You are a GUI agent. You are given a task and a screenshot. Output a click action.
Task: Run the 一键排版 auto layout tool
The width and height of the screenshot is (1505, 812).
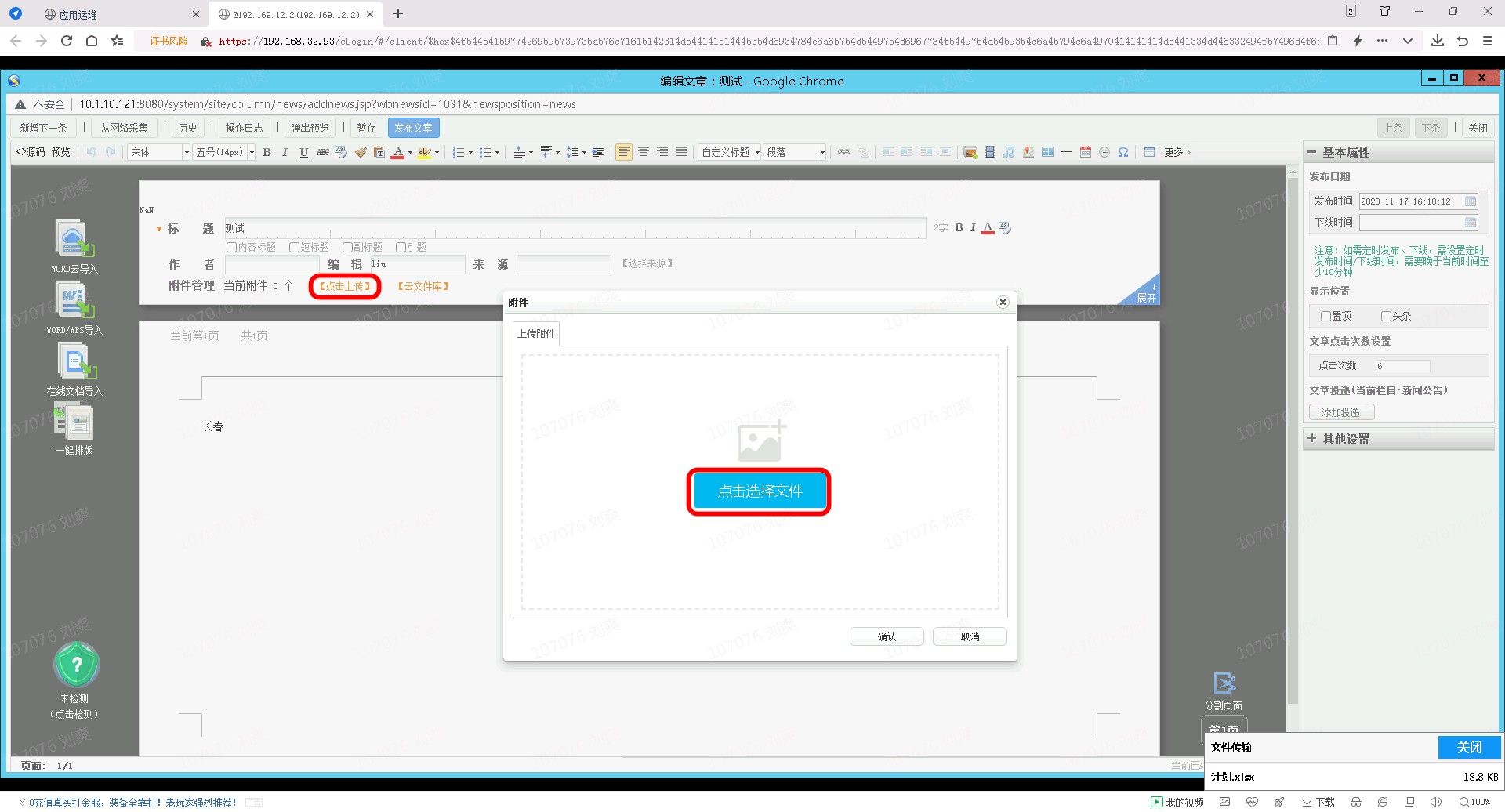click(75, 422)
